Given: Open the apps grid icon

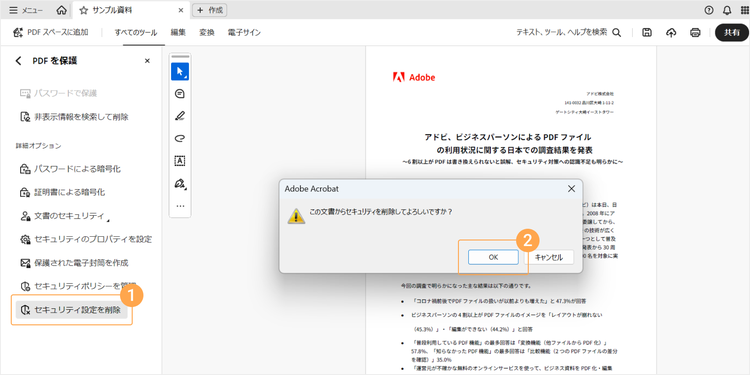Looking at the screenshot, I should coord(744,10).
